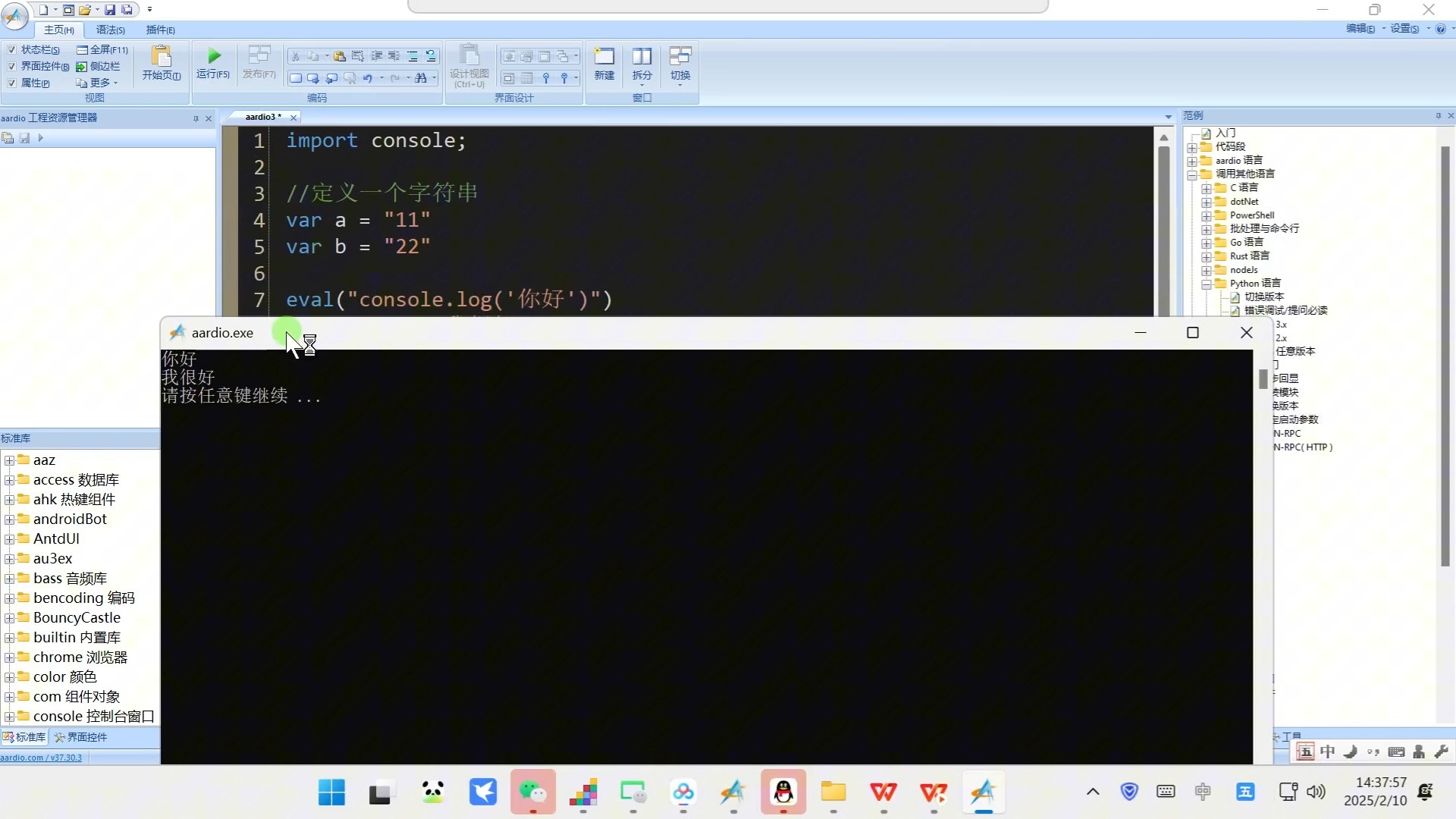Click the File Explorer folder icon in taskbar
The image size is (1456, 819).
click(x=833, y=792)
